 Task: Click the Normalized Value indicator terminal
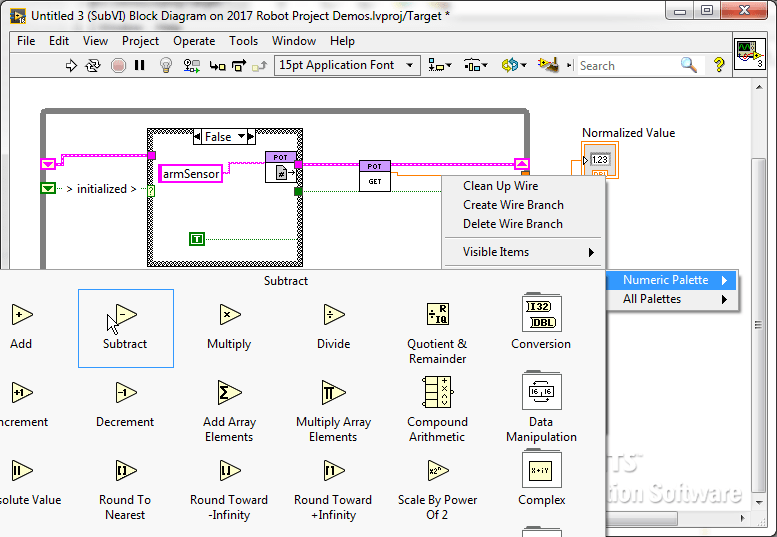(x=600, y=160)
